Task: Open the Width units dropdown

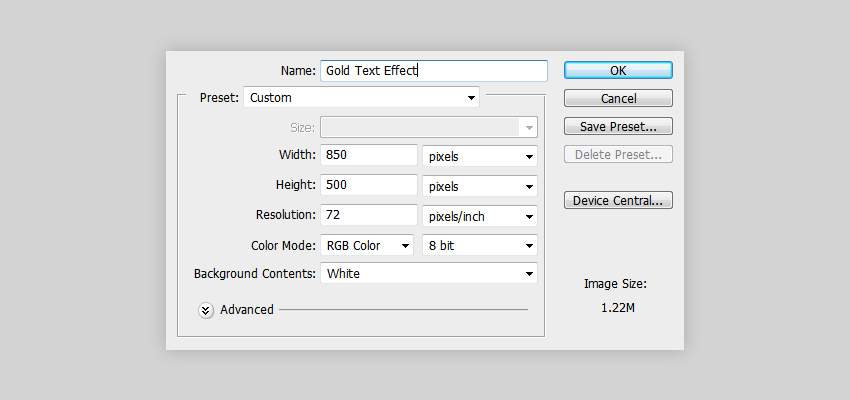Action: click(480, 156)
